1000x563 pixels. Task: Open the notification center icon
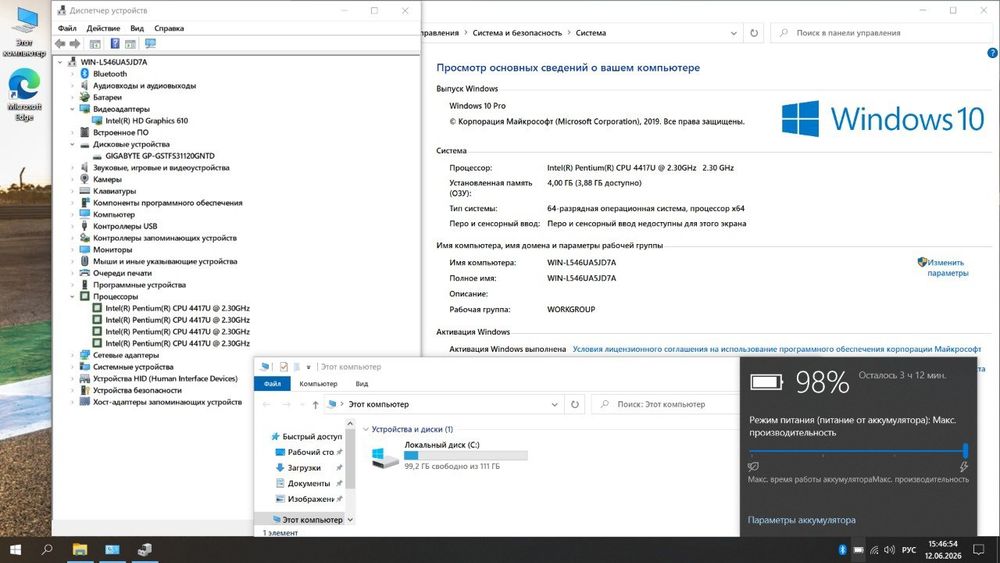click(x=978, y=550)
